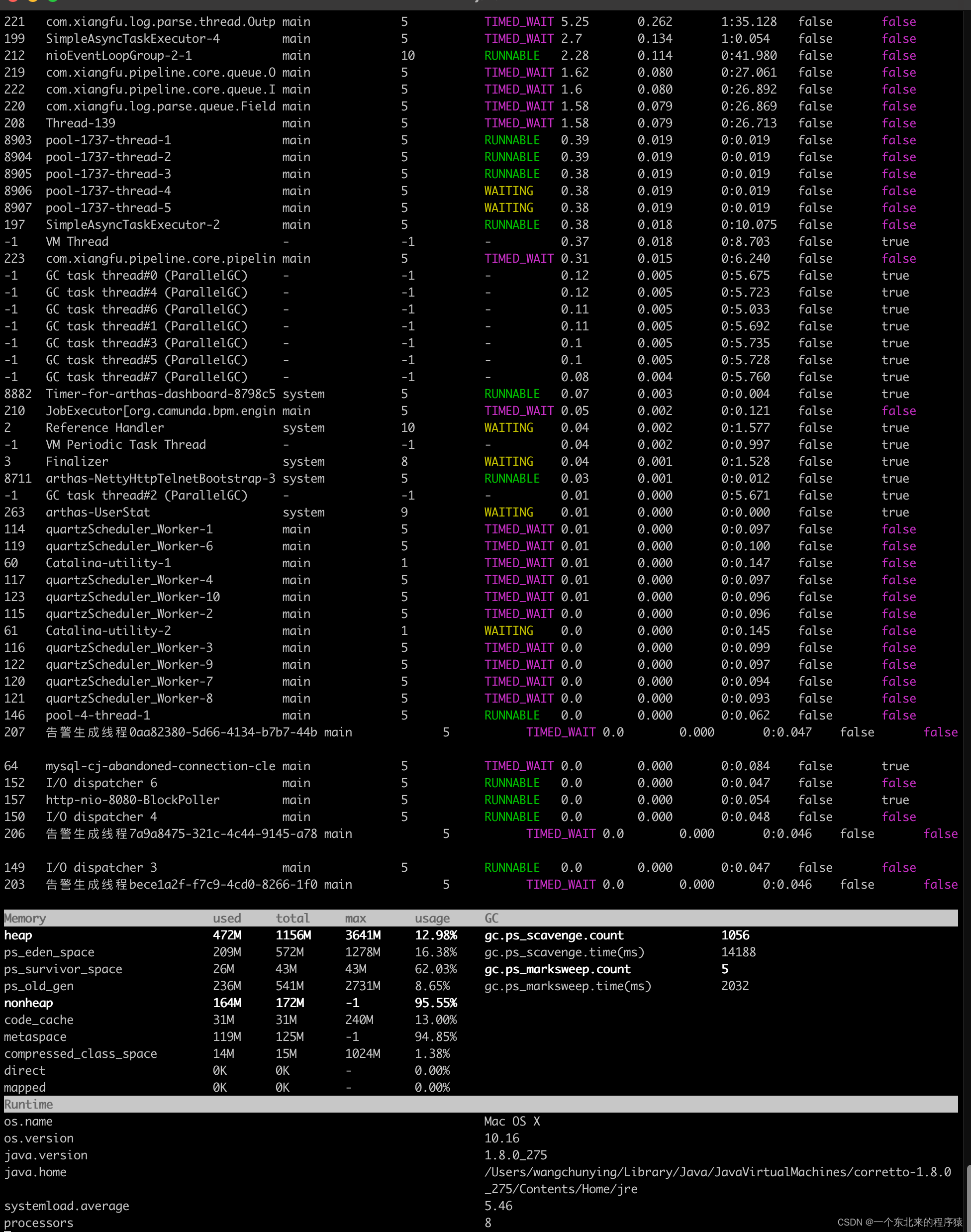This screenshot has height=1232, width=971.
Task: Click gc.ps_marksweep.count label
Action: point(557,969)
